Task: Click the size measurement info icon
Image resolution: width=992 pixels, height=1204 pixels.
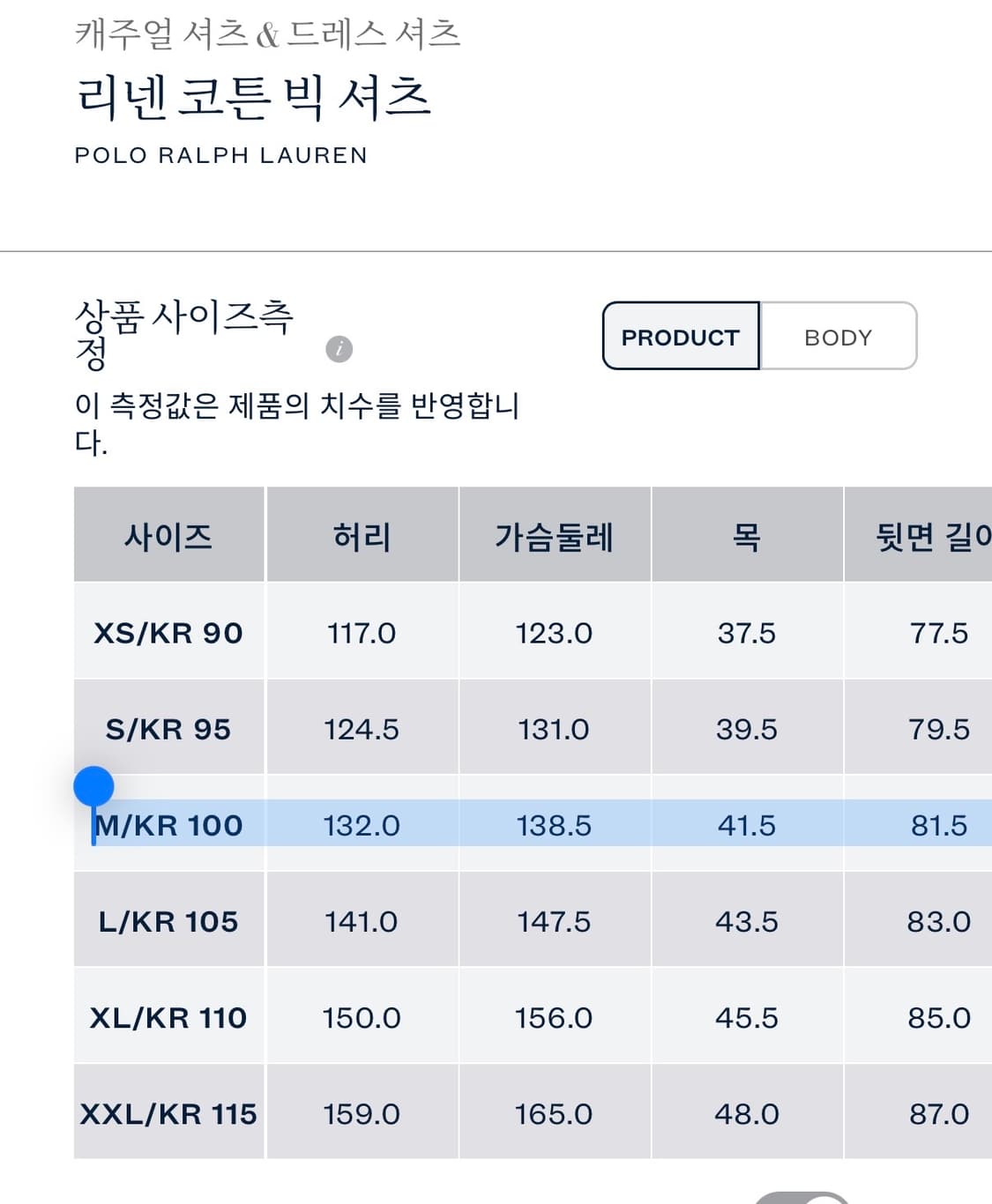Action: [339, 350]
